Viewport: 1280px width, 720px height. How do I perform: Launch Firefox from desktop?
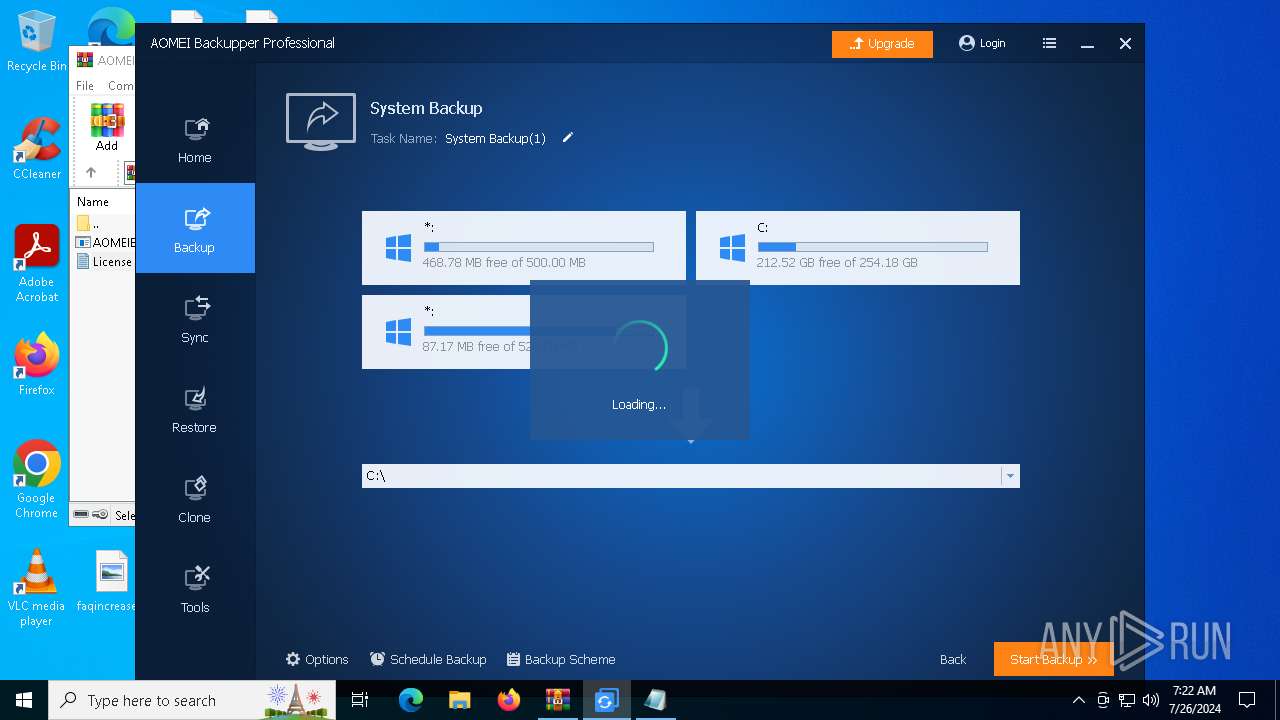pyautogui.click(x=37, y=365)
